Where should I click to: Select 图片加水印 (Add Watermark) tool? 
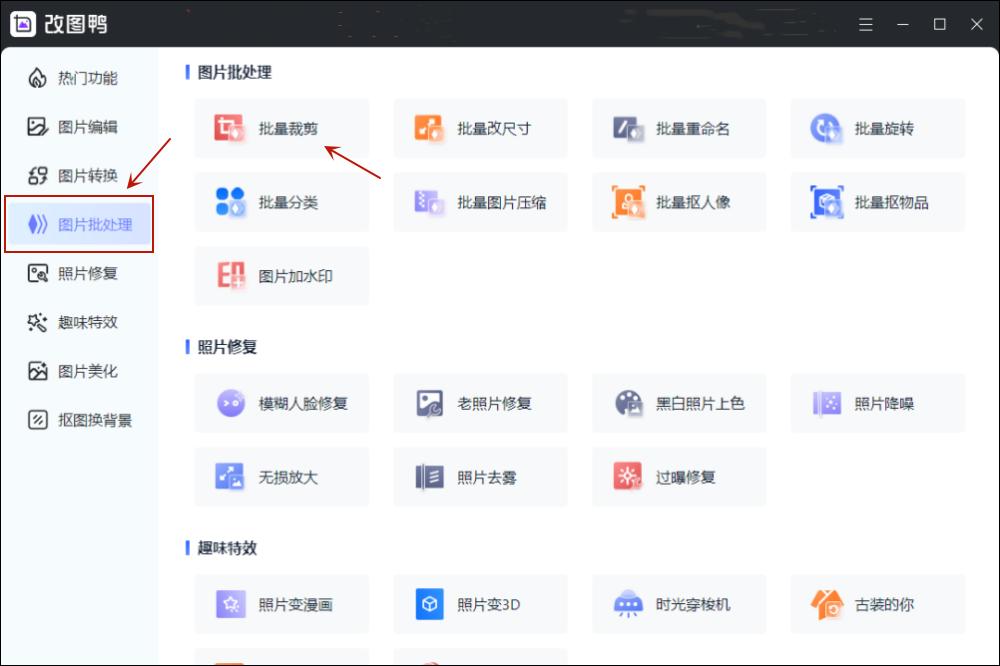(x=281, y=276)
